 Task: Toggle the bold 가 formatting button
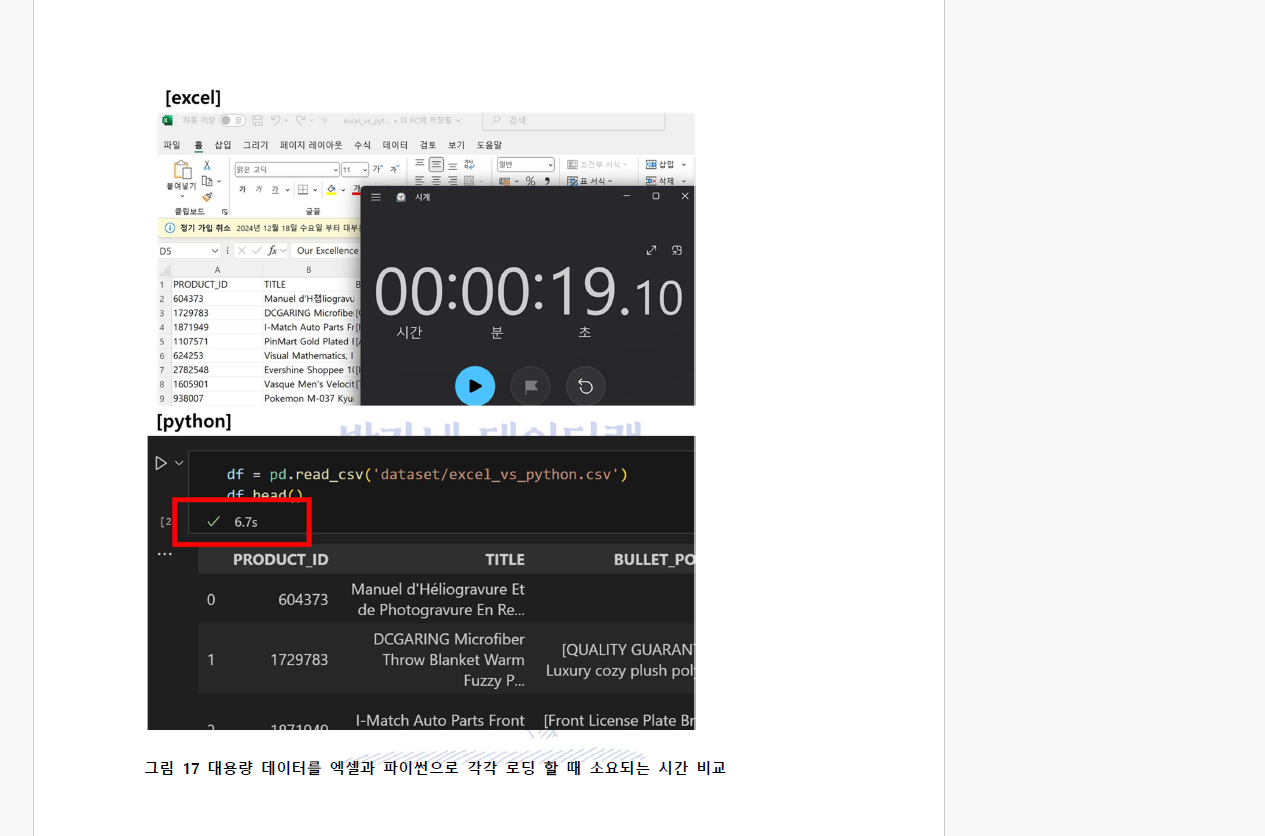242,189
